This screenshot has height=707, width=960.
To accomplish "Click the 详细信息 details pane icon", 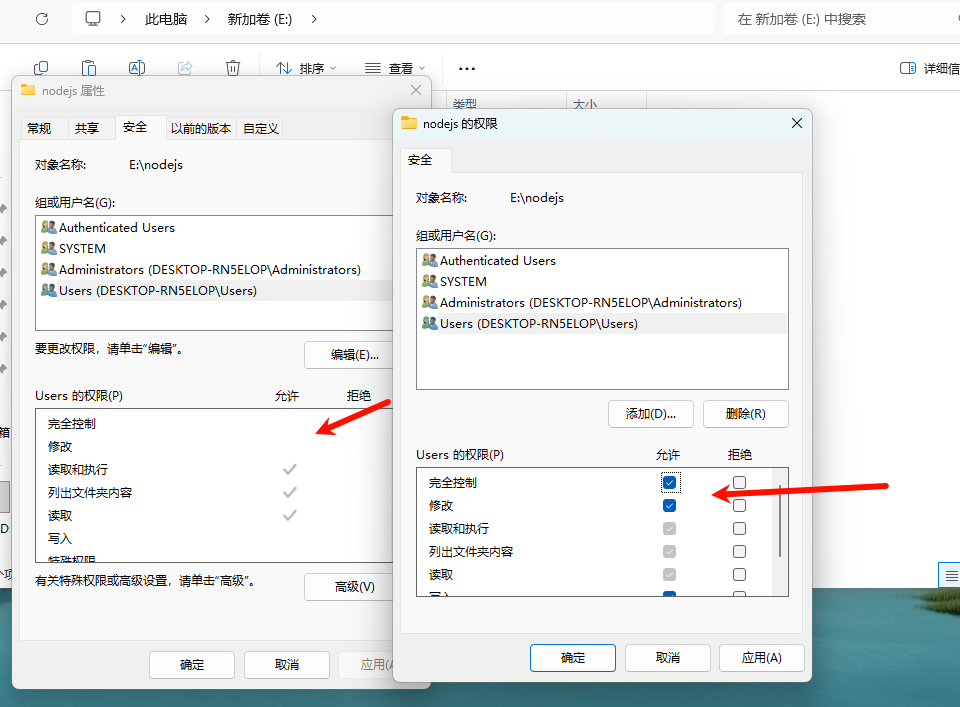I will 908,68.
